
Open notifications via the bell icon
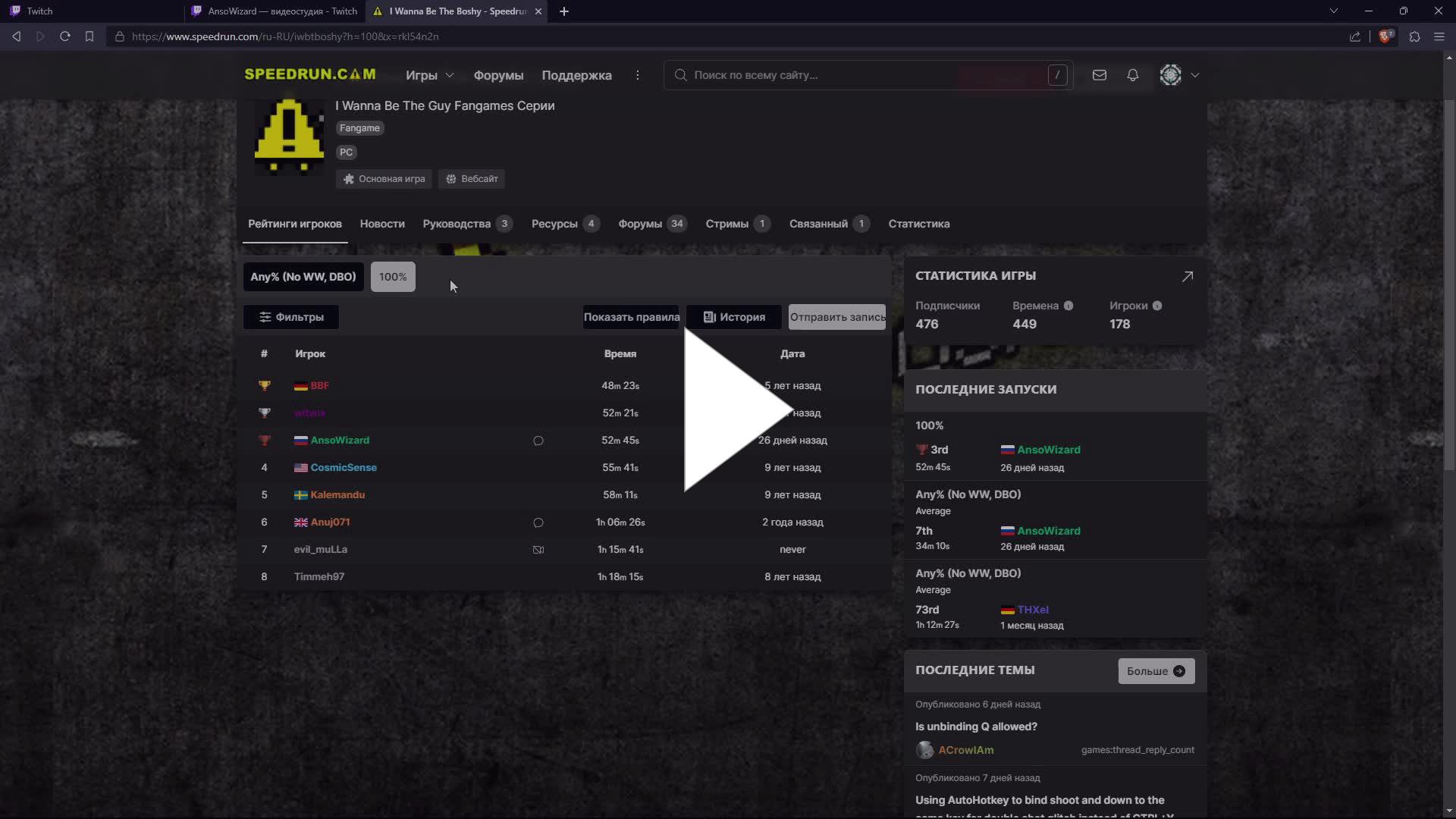(1132, 75)
